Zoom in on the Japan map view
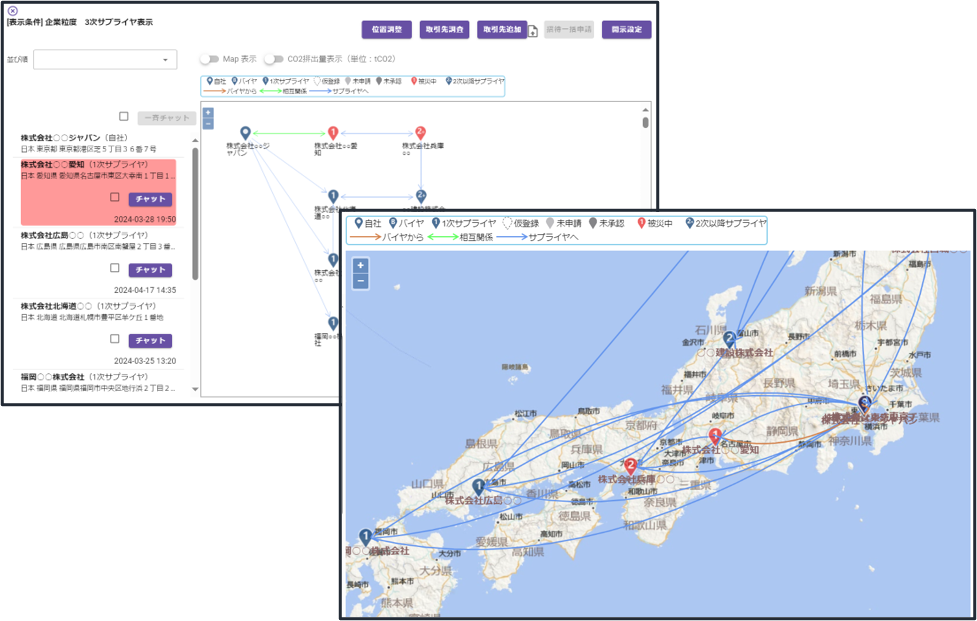 pyautogui.click(x=360, y=266)
